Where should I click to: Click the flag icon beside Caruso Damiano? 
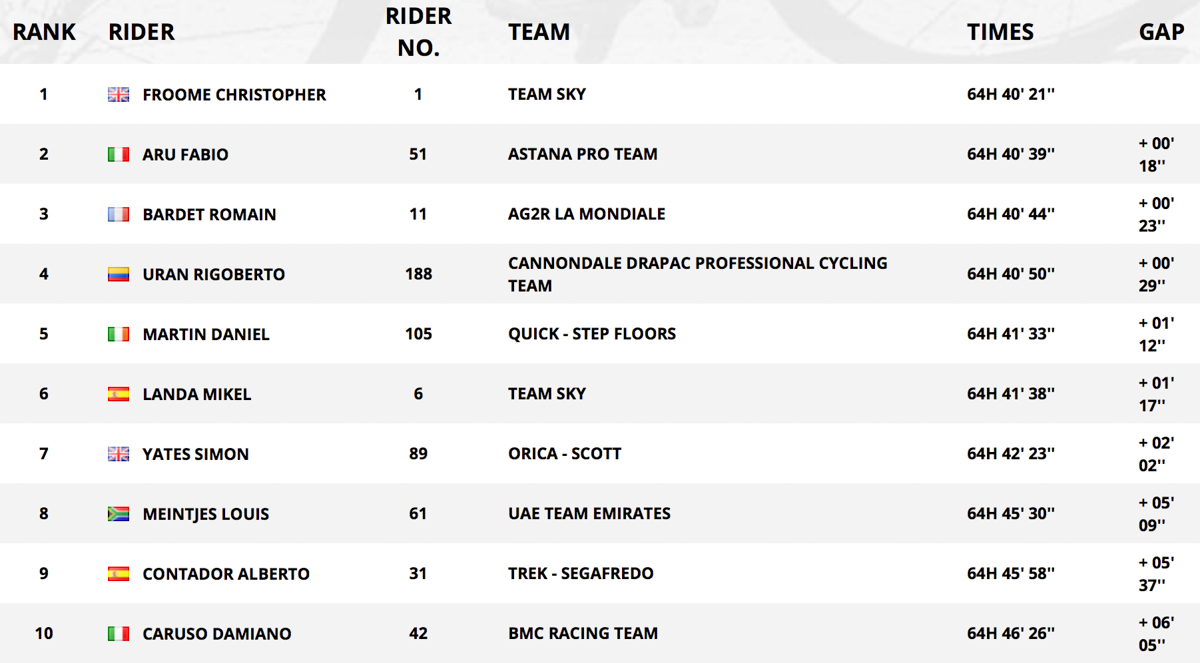tap(118, 635)
